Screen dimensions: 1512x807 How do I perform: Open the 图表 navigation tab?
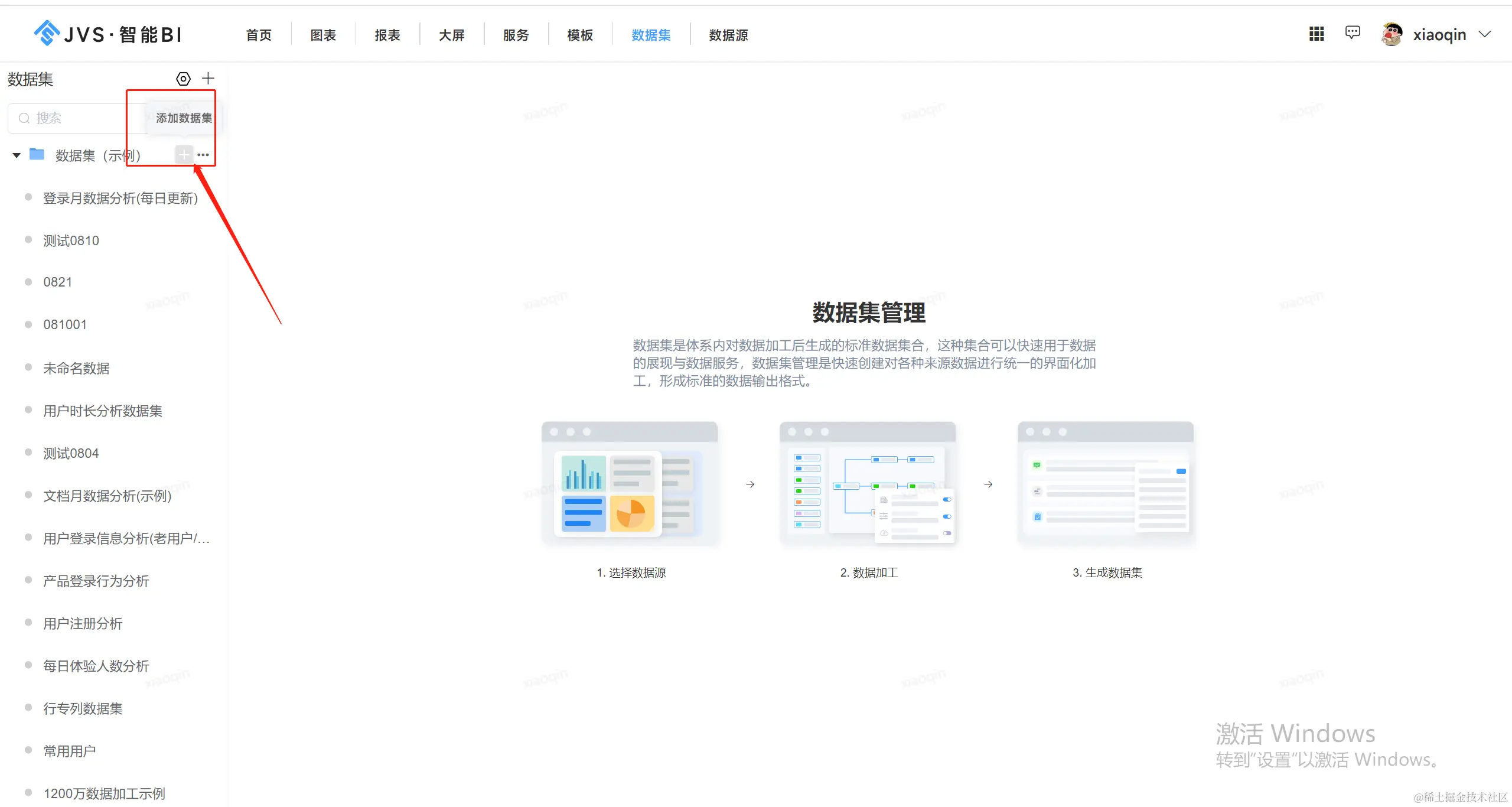[x=323, y=35]
